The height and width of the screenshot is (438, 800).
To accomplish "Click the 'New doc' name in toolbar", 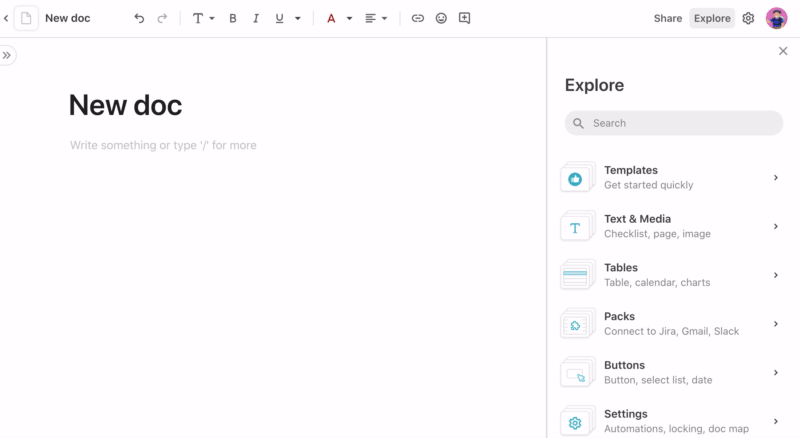I will (x=67, y=18).
